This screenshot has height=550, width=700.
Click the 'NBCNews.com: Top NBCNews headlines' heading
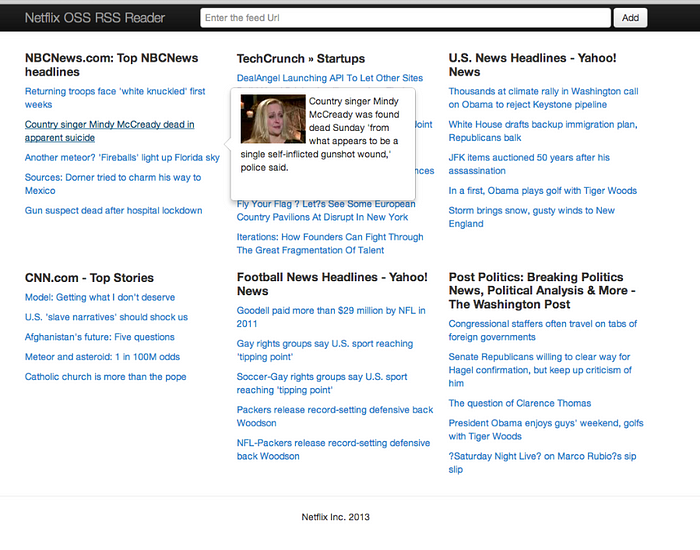pos(111,65)
